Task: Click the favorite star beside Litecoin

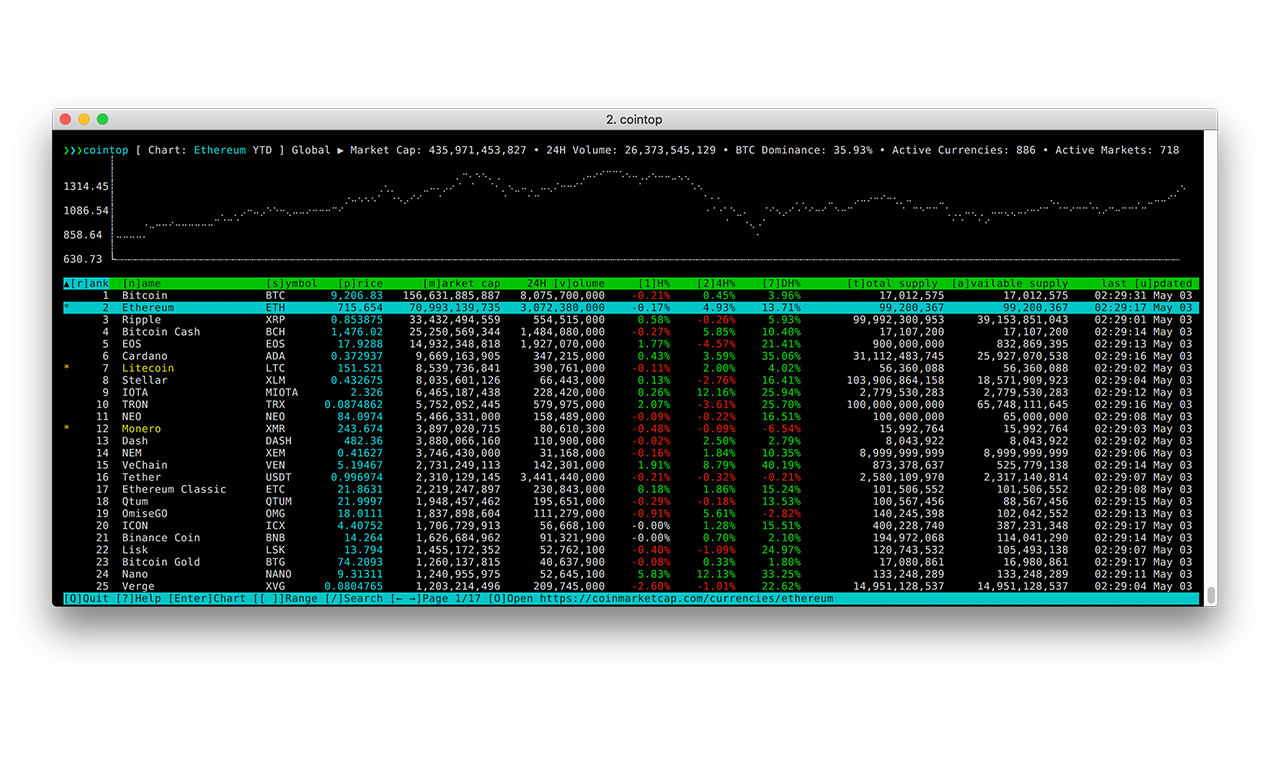Action: click(67, 368)
